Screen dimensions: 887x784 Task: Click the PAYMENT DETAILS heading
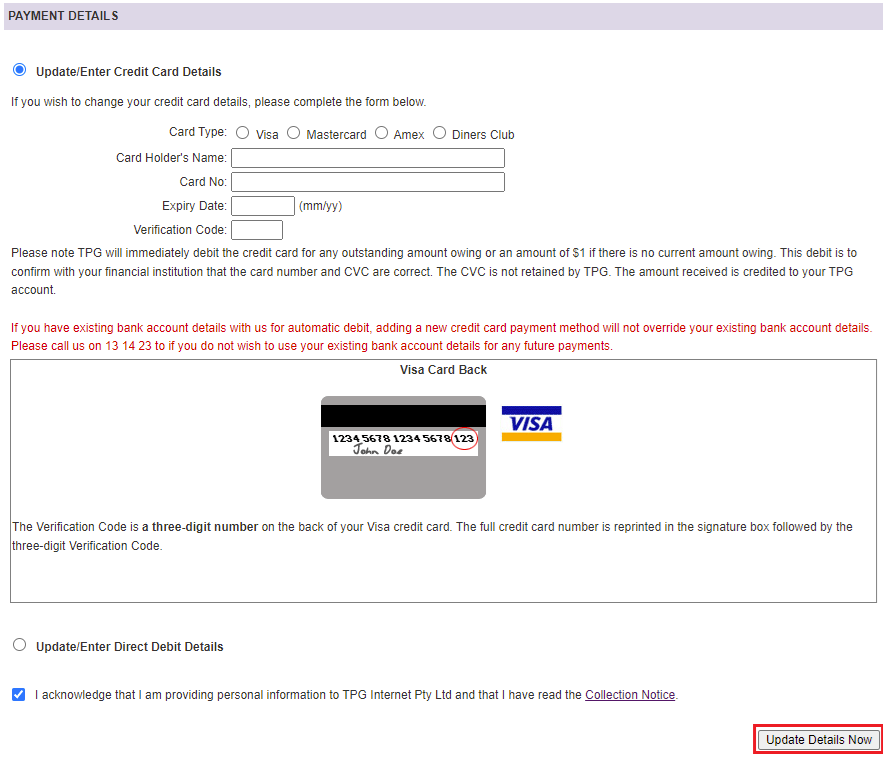click(x=63, y=16)
